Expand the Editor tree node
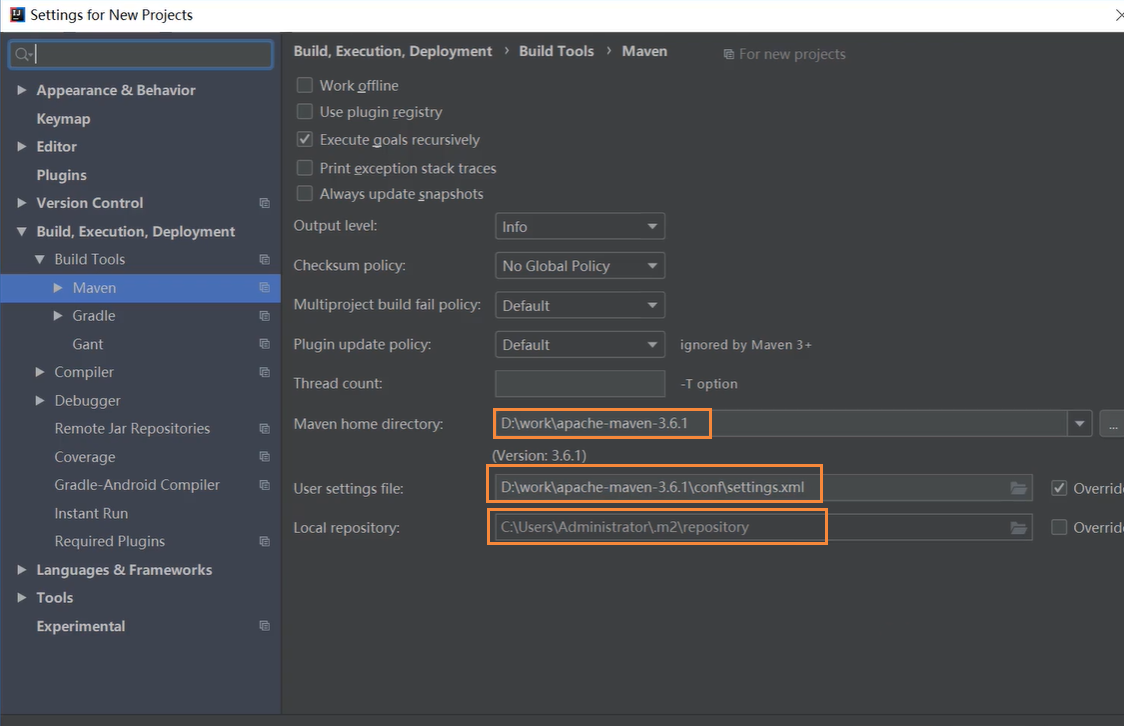 tap(22, 146)
